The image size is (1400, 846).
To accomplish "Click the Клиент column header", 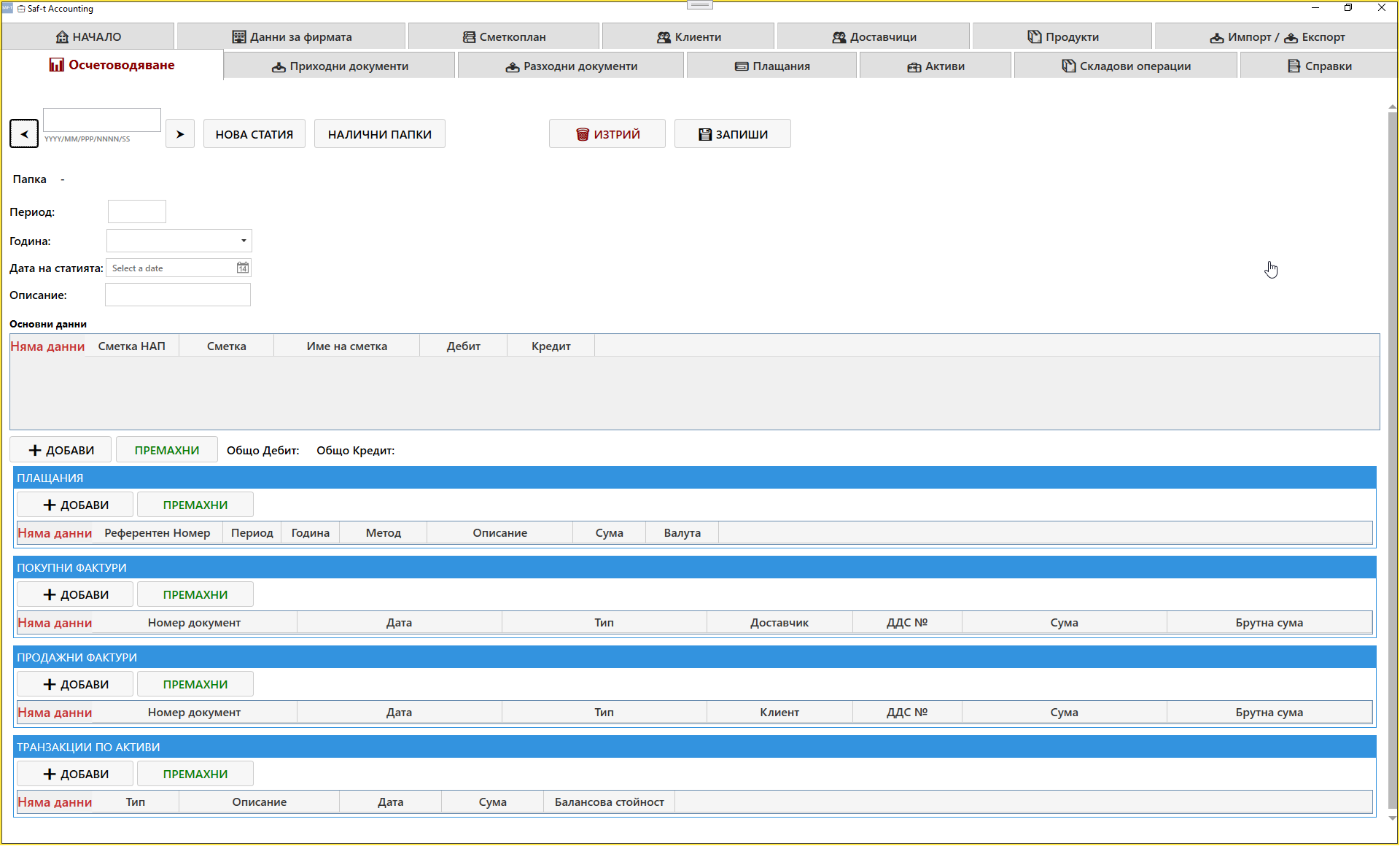I will point(779,712).
